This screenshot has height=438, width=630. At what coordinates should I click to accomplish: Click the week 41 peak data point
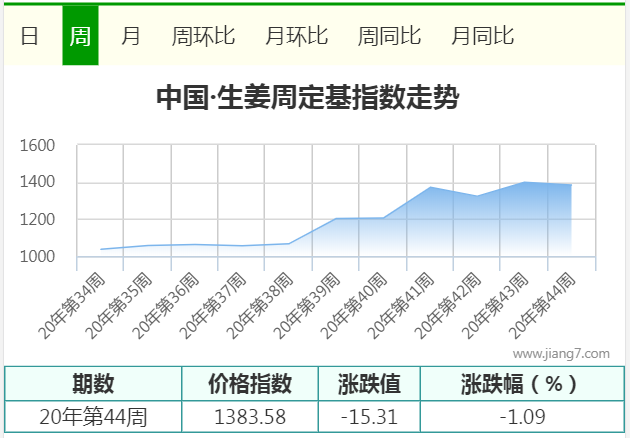(x=430, y=187)
